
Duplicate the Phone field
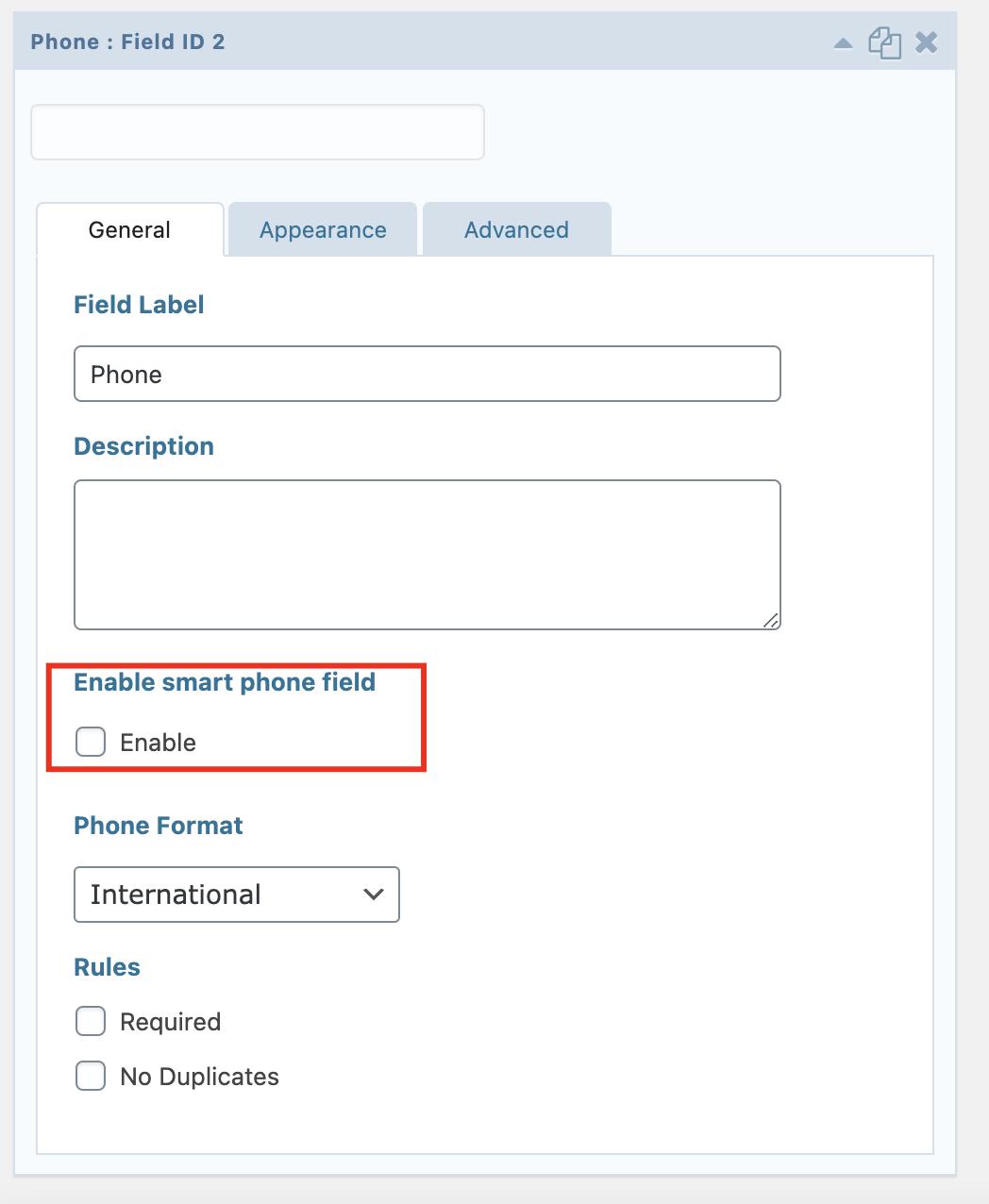pyautogui.click(x=884, y=42)
